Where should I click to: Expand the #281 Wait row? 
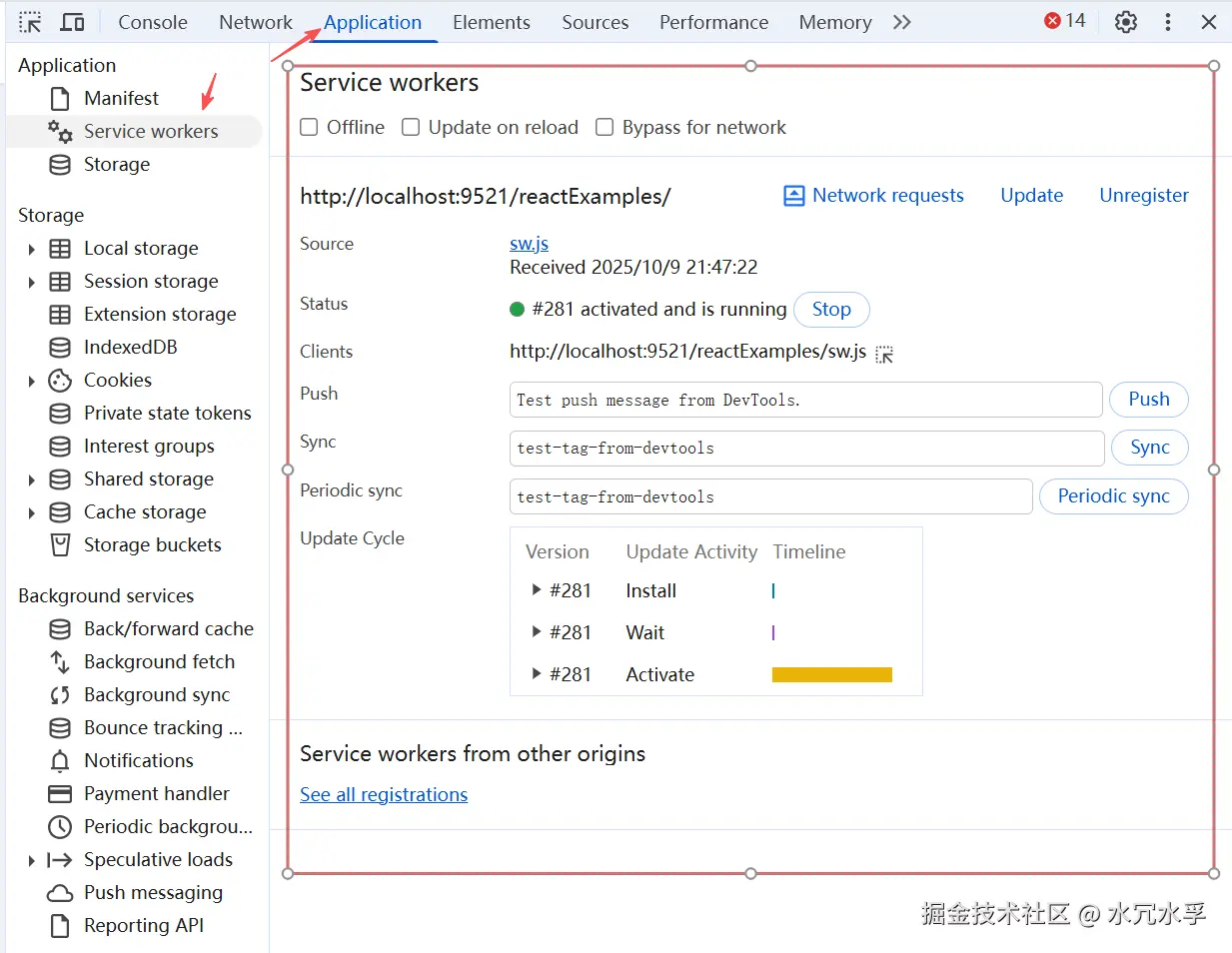537,632
